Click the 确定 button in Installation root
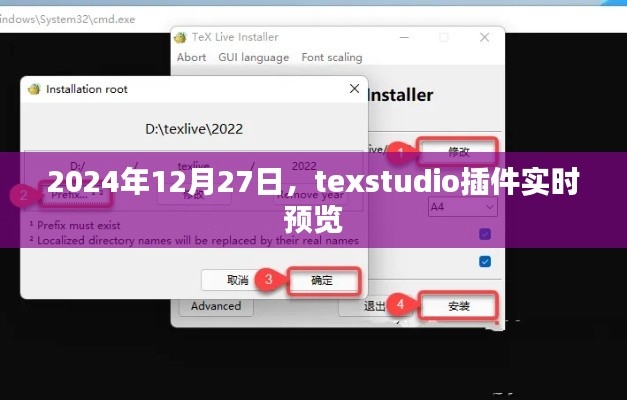 [323, 280]
